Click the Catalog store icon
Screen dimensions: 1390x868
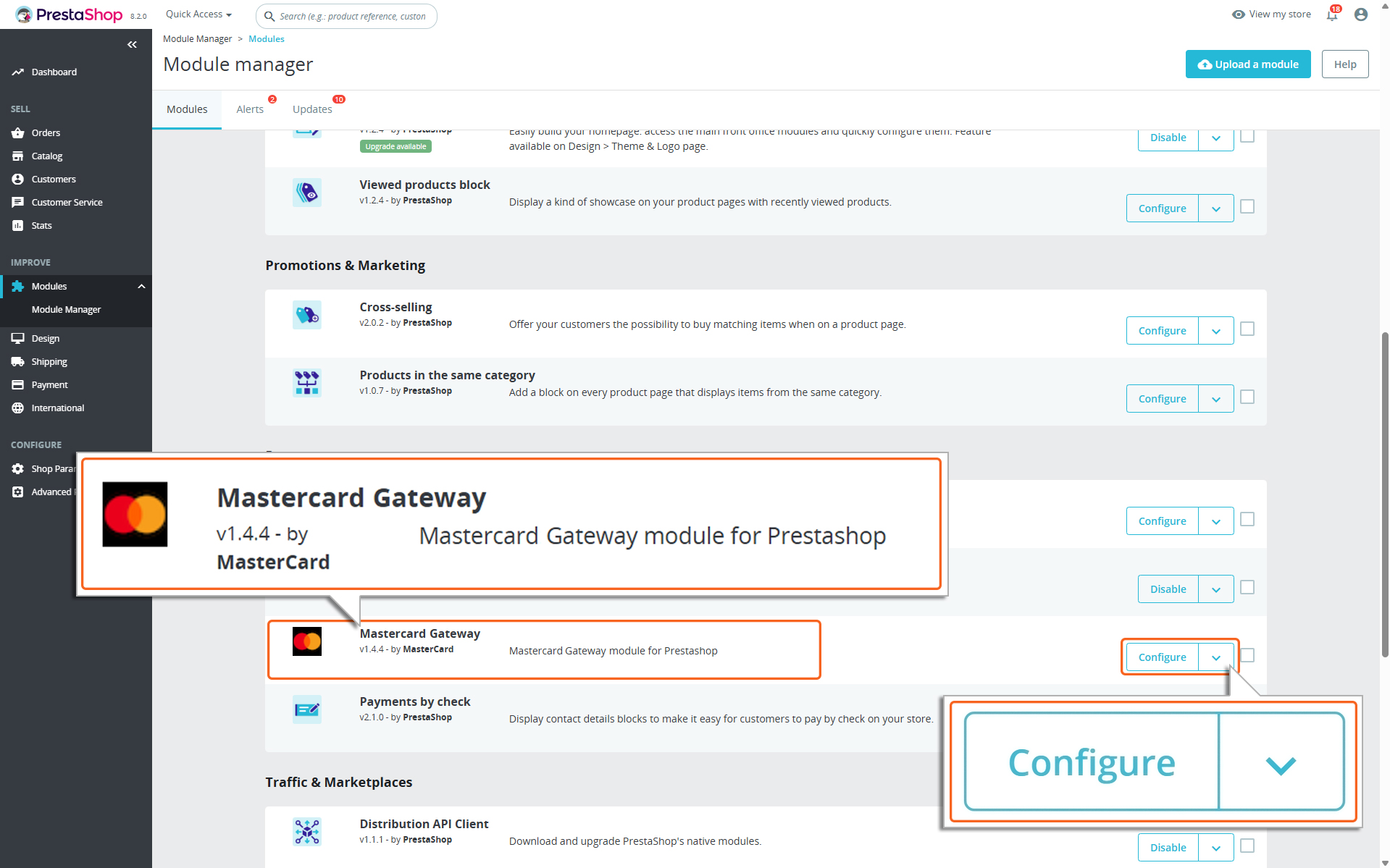tap(18, 156)
